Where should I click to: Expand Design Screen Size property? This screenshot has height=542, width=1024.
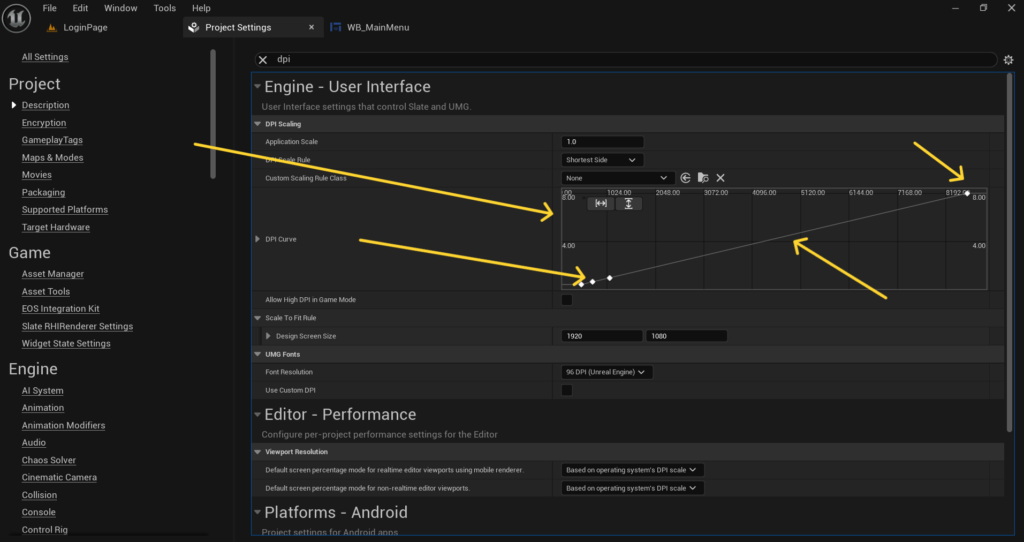point(268,336)
